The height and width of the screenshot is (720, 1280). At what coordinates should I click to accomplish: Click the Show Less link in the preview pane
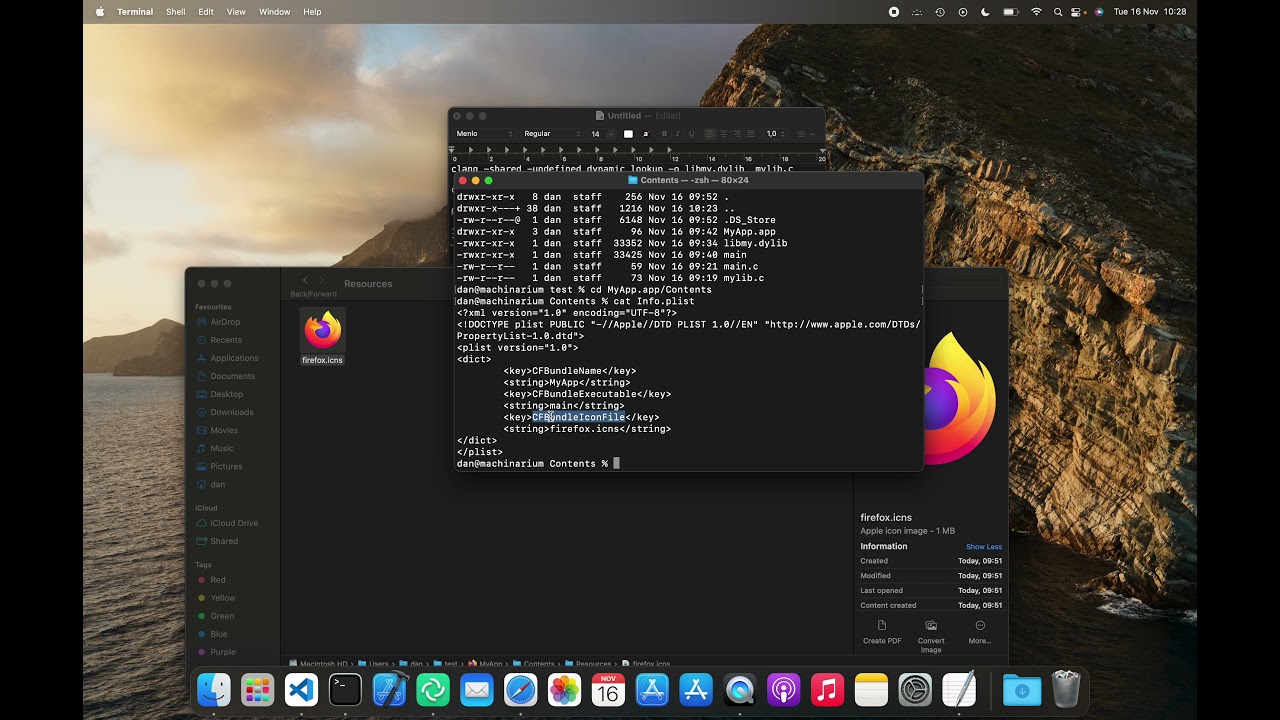click(984, 547)
